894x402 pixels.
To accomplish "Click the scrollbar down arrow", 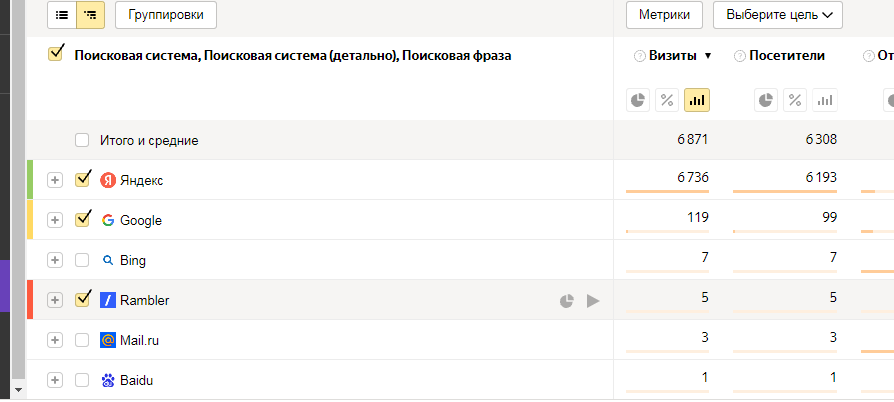I will [18, 390].
